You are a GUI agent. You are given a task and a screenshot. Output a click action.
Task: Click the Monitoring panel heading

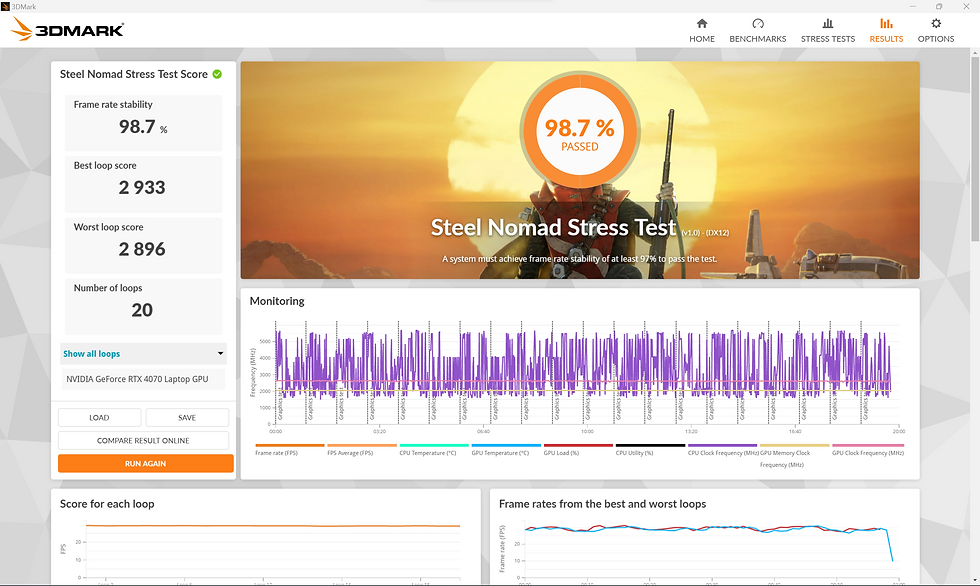(277, 301)
